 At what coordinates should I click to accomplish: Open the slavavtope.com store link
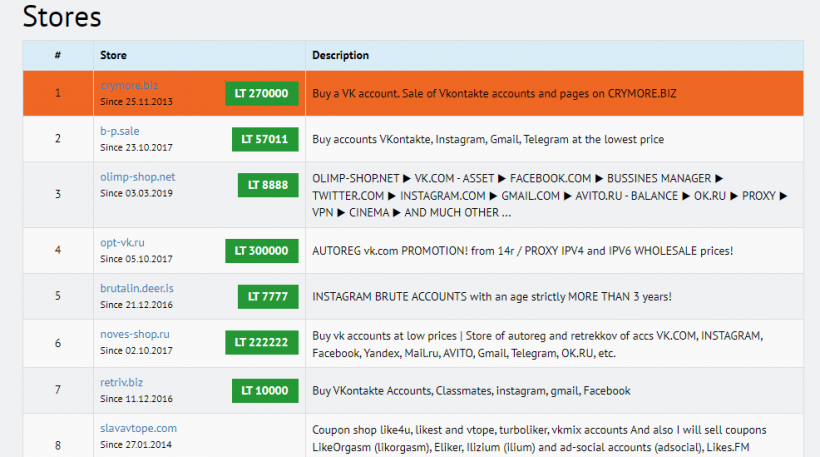tap(139, 428)
